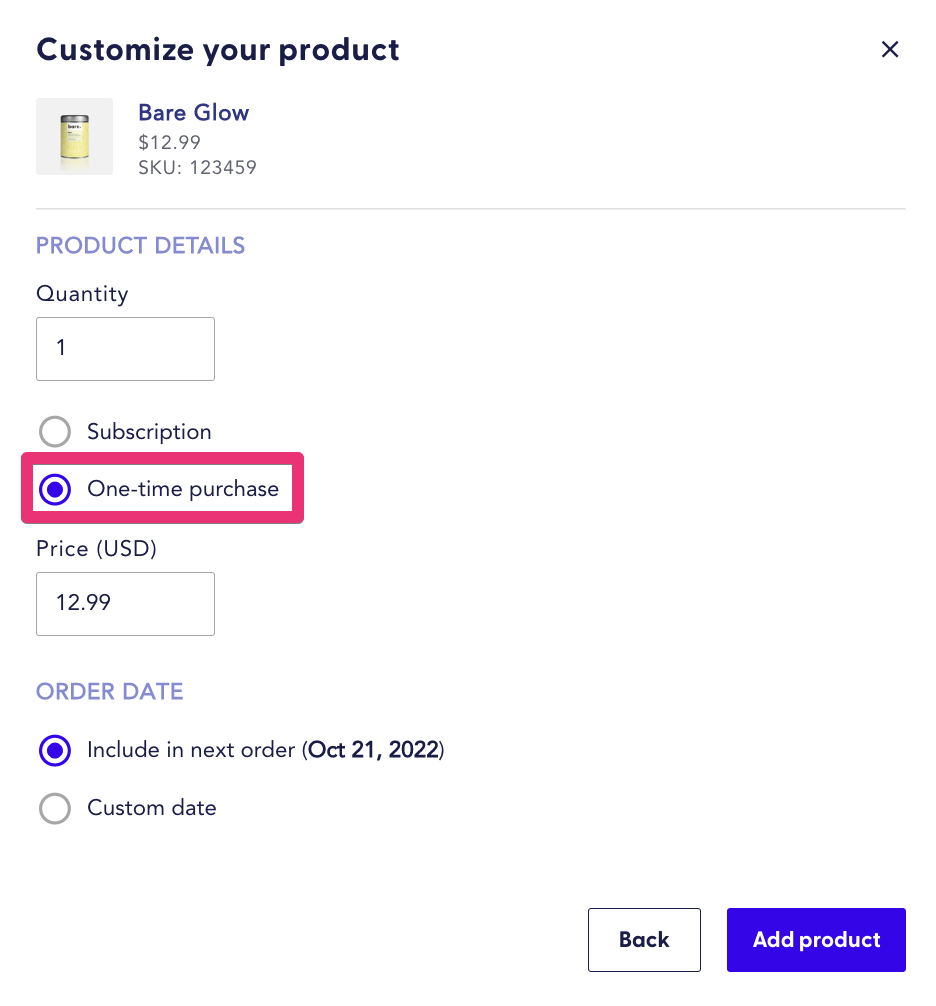Click the Price (USD) input field

coord(125,604)
